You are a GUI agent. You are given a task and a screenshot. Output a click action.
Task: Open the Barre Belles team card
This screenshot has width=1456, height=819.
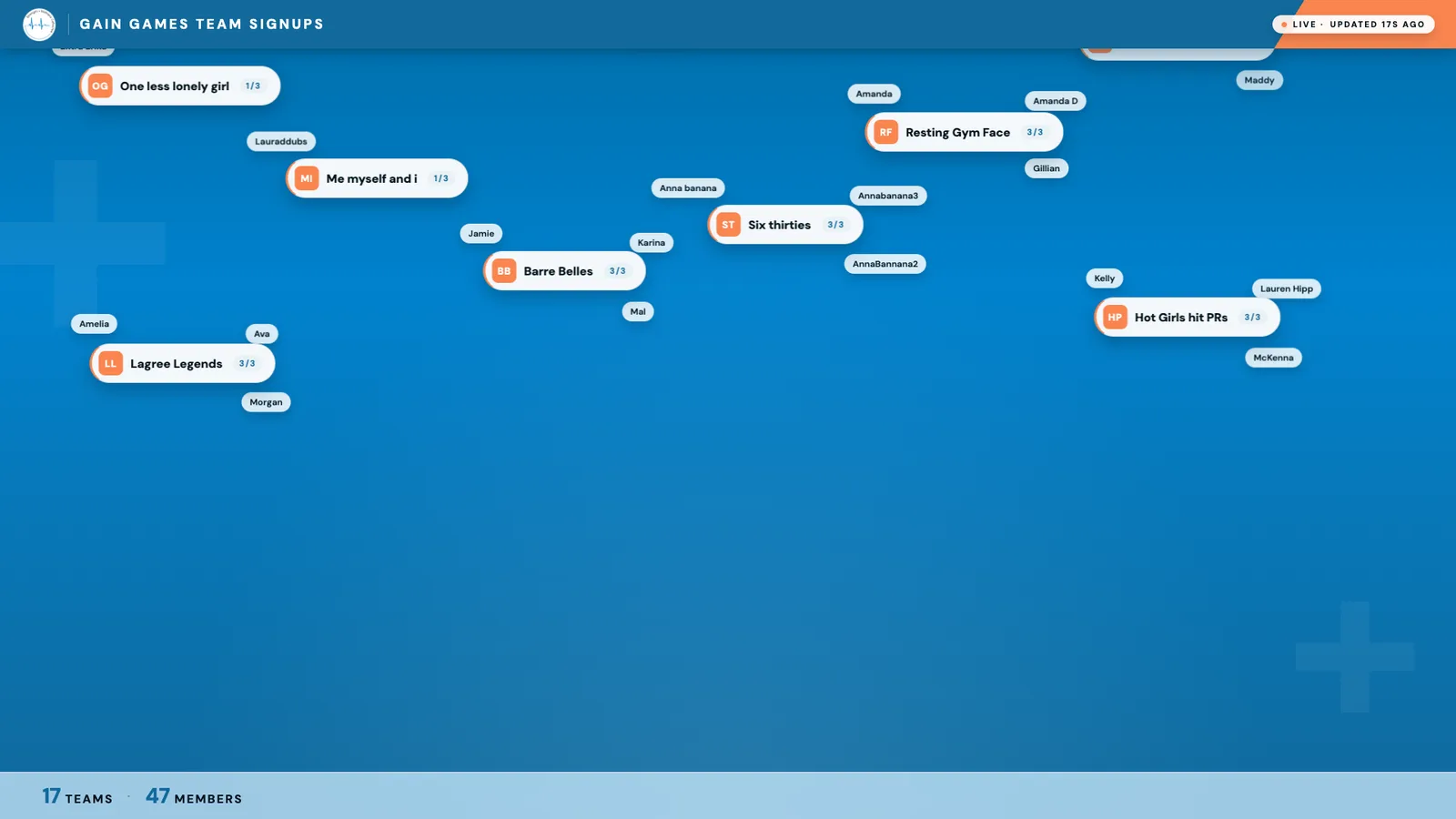pos(564,271)
